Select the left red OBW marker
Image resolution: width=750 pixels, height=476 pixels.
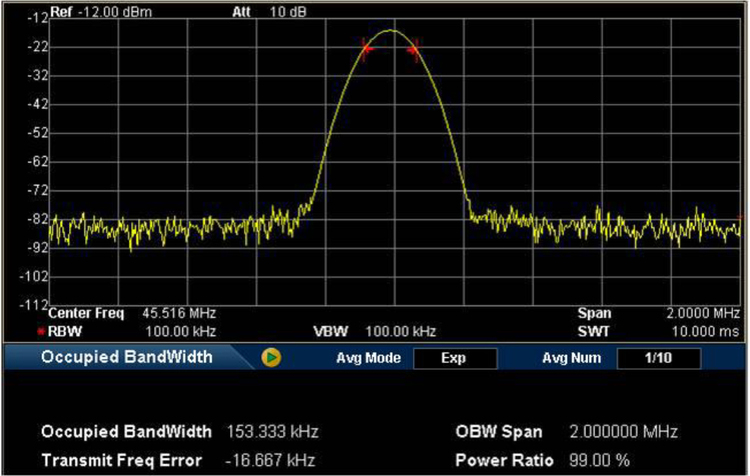tap(366, 47)
